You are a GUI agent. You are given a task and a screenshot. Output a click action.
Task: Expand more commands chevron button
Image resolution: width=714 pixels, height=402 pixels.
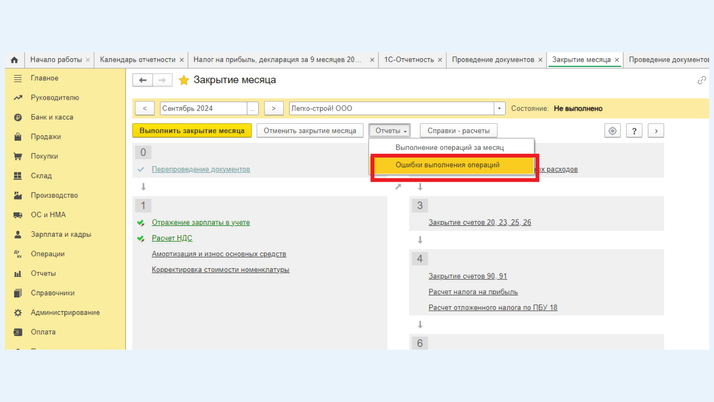656,131
